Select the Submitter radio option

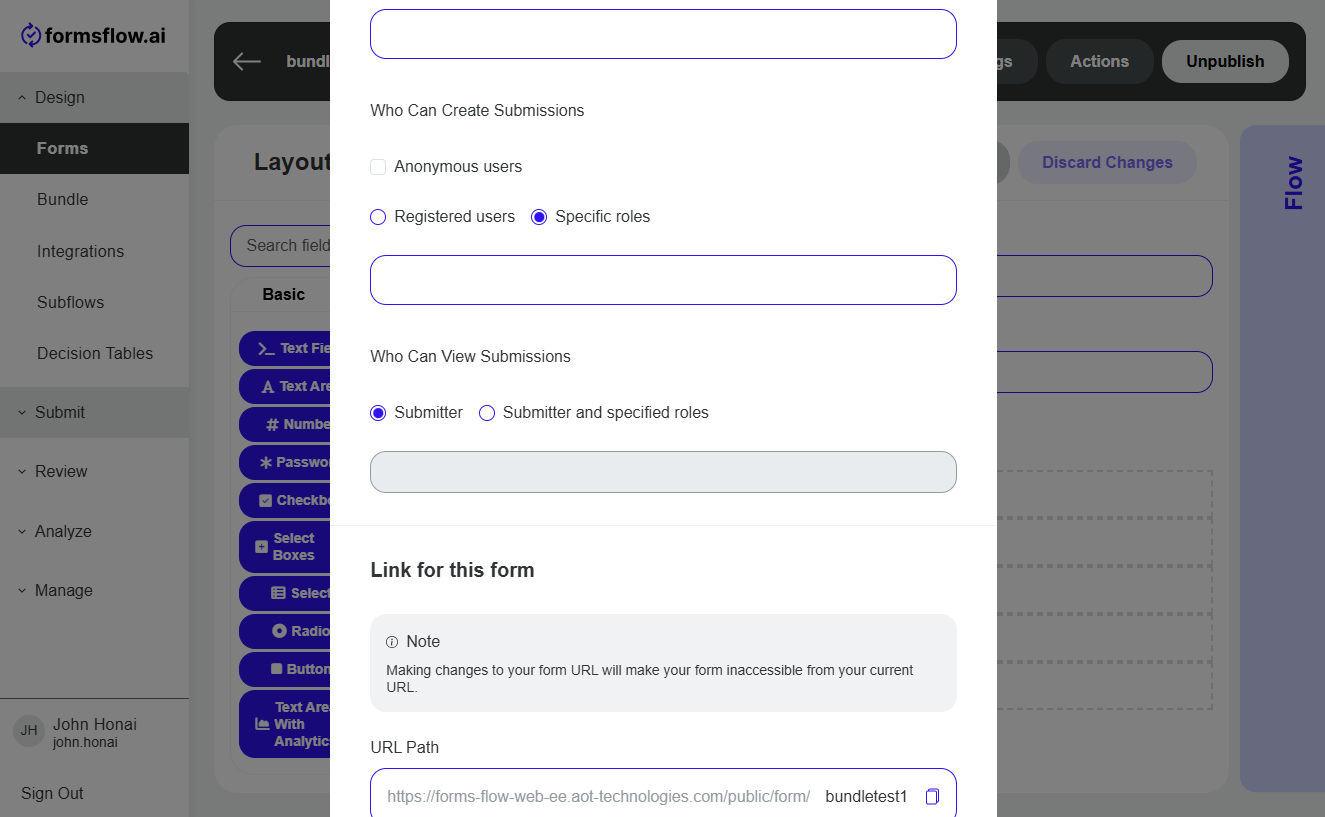click(x=378, y=413)
